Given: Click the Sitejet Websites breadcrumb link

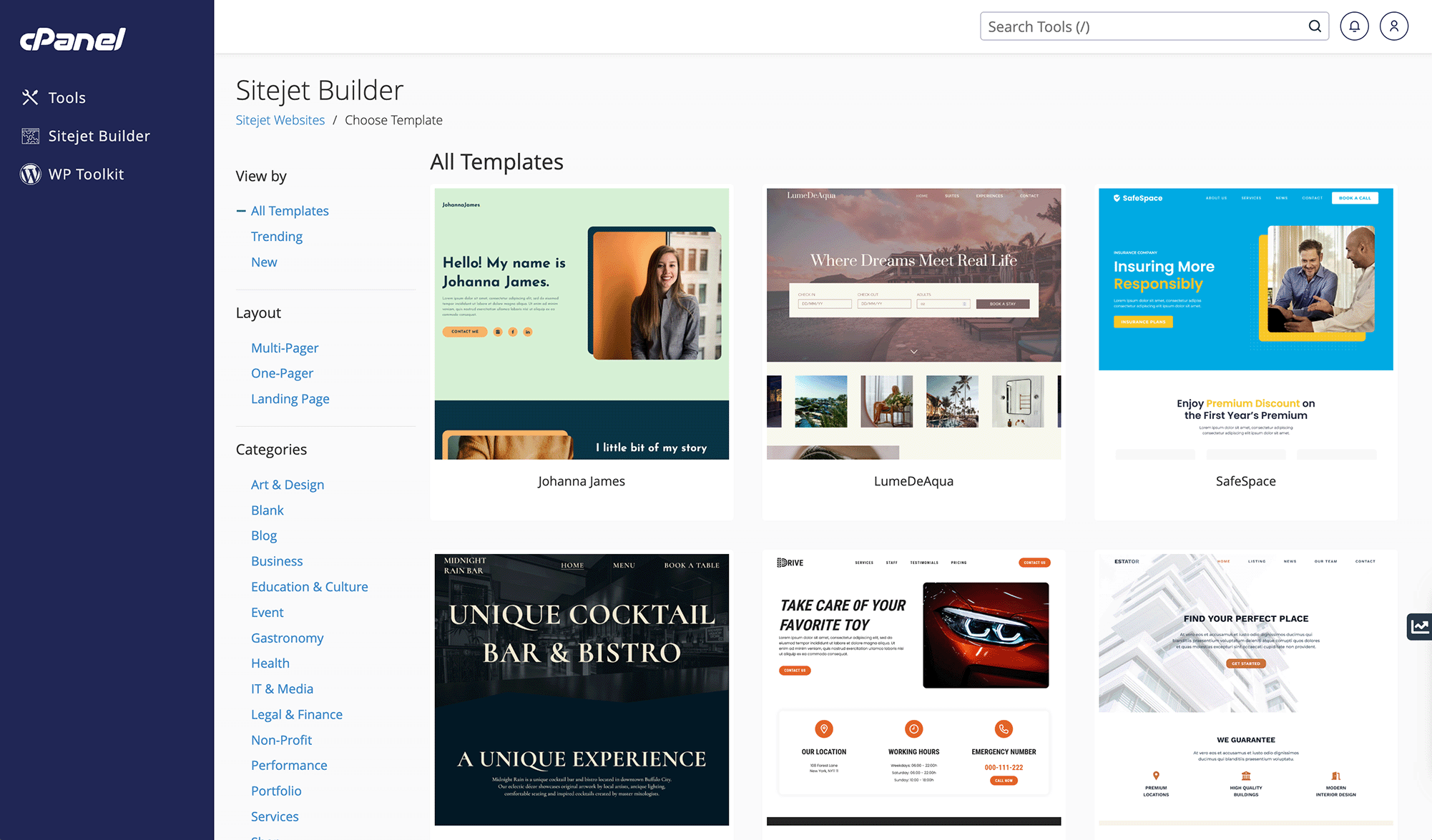Looking at the screenshot, I should click(280, 119).
